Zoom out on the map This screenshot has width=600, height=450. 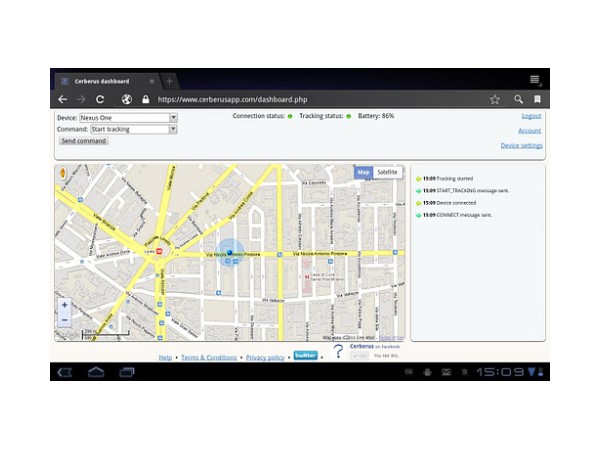pos(65,320)
